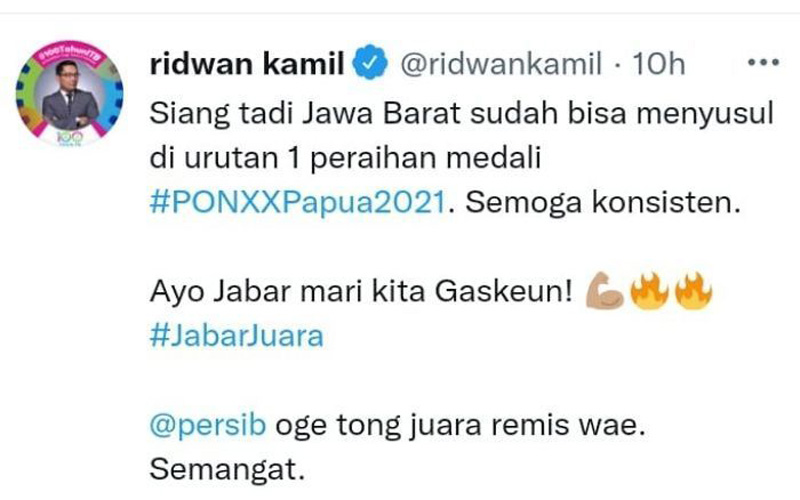This screenshot has height=500, width=800.
Task: Click the closing word 'Semangat.'
Action: click(x=227, y=470)
